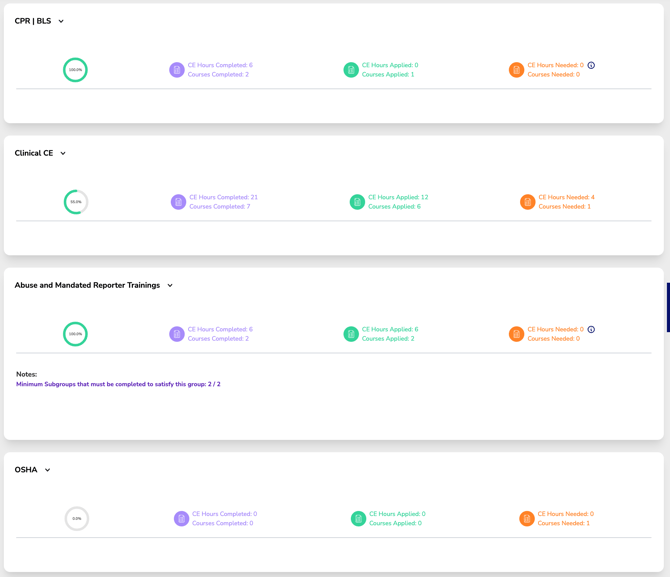This screenshot has width=670, height=577.
Task: Click green CE Hours Applied icon in CPR | BLS
Action: click(351, 70)
